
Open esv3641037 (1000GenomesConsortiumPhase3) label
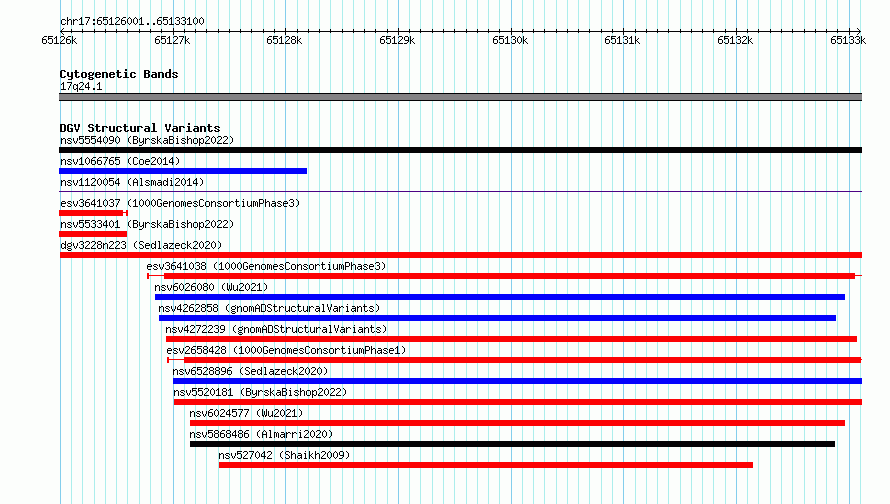click(x=180, y=203)
